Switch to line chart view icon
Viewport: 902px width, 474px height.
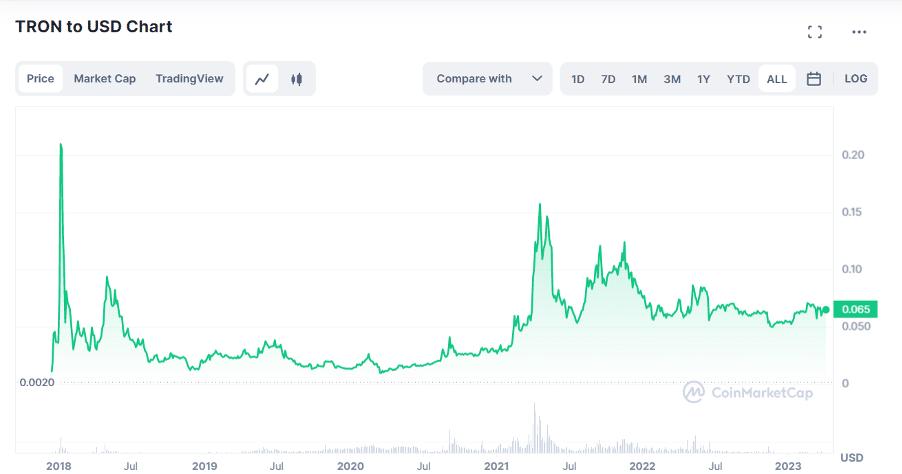pos(262,79)
